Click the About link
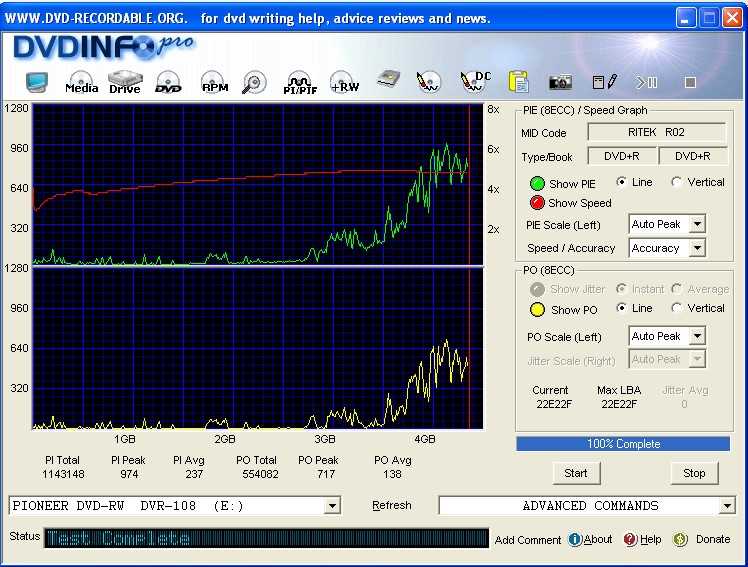 [x=590, y=539]
